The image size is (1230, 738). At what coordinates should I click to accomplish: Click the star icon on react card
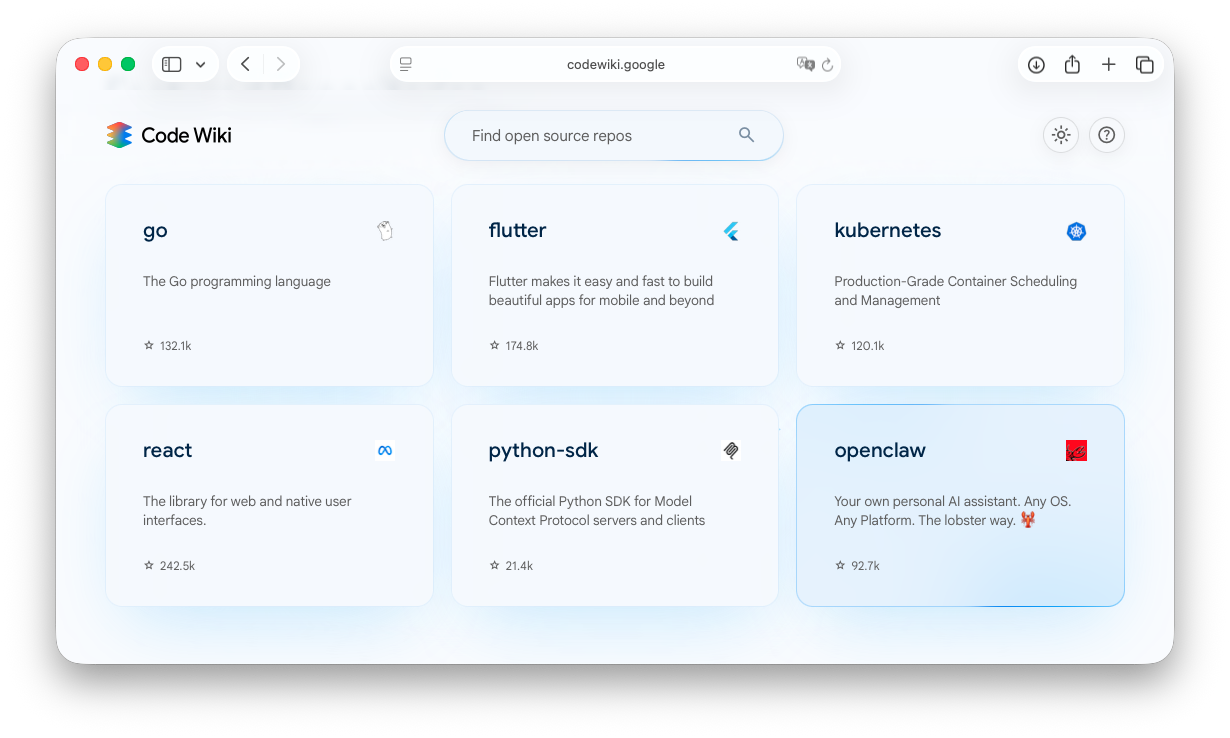[149, 565]
